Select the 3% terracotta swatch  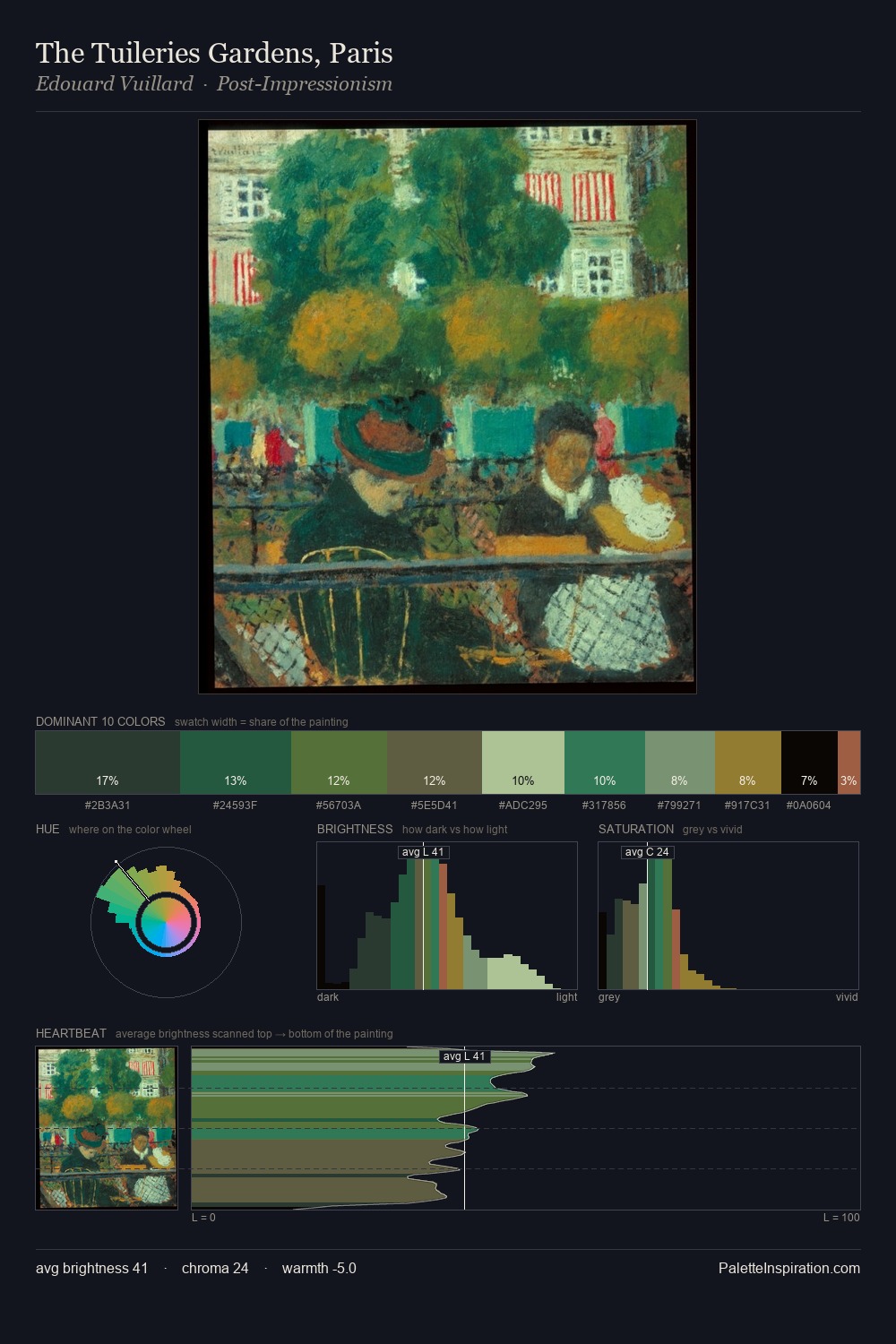tap(849, 762)
